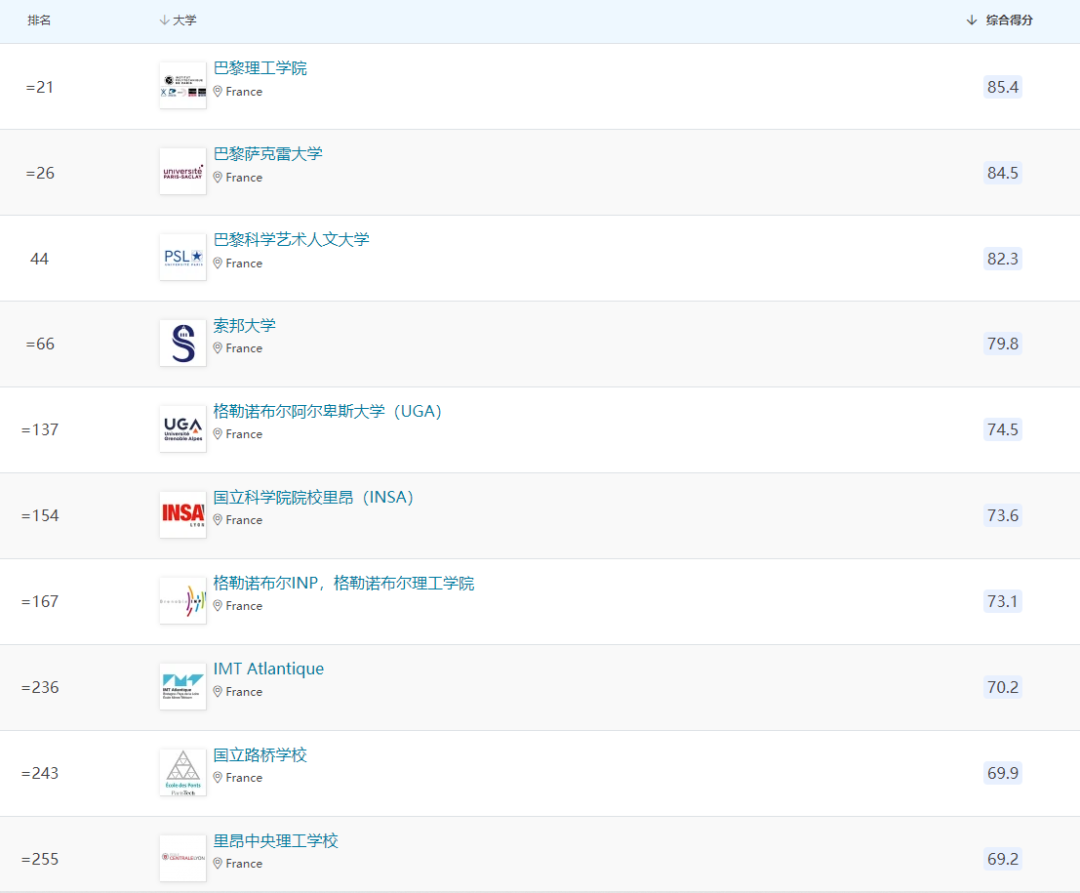Click the score 84.5
Image resolution: width=1080 pixels, height=893 pixels.
coord(1002,173)
